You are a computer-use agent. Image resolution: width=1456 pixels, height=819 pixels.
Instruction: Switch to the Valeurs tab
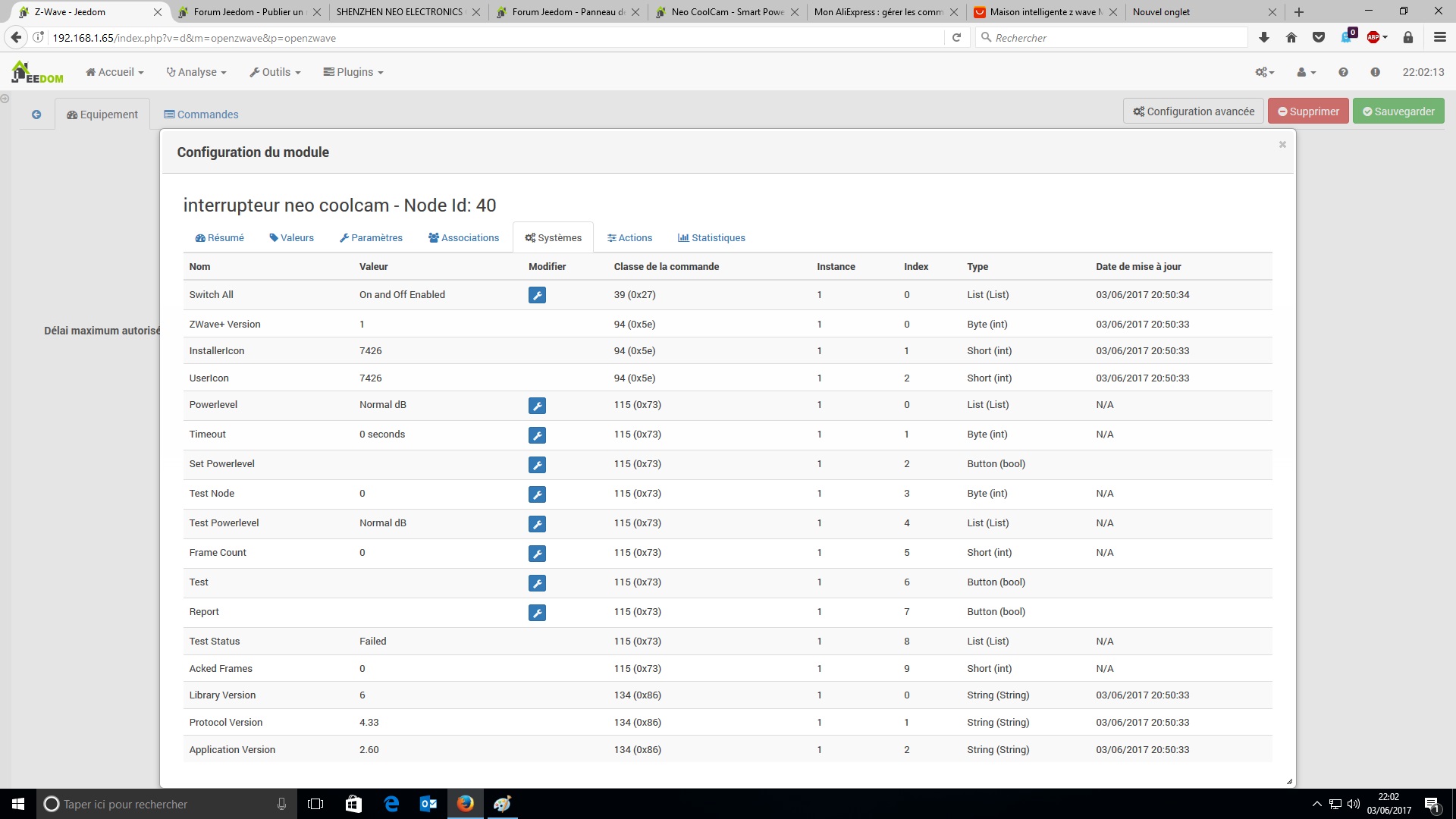(292, 237)
